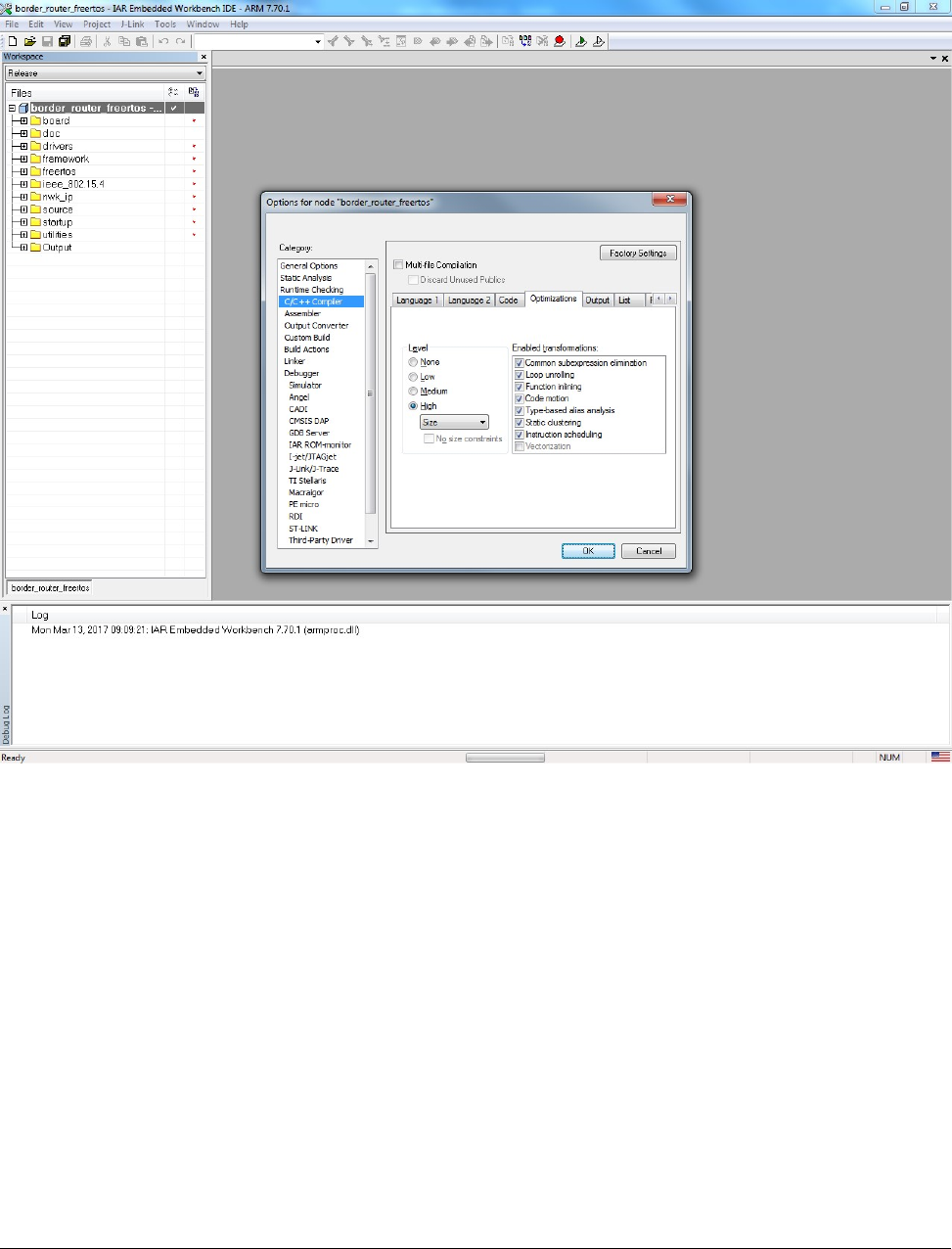This screenshot has width=952, height=1249.
Task: Expand the drivers folder
Action: 23,147
